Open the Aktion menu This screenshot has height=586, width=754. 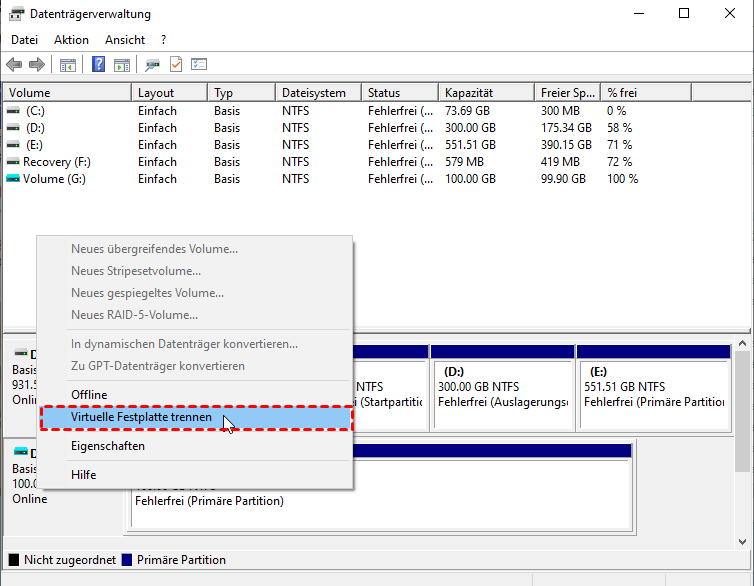[x=71, y=40]
